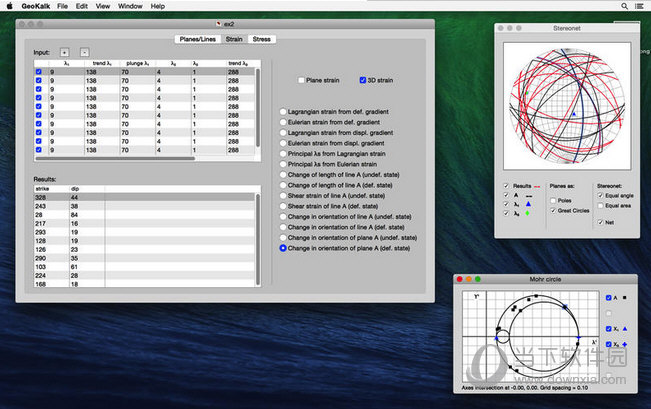Image resolution: width=651 pixels, height=409 pixels.
Task: Open the View menu
Action: point(103,6)
